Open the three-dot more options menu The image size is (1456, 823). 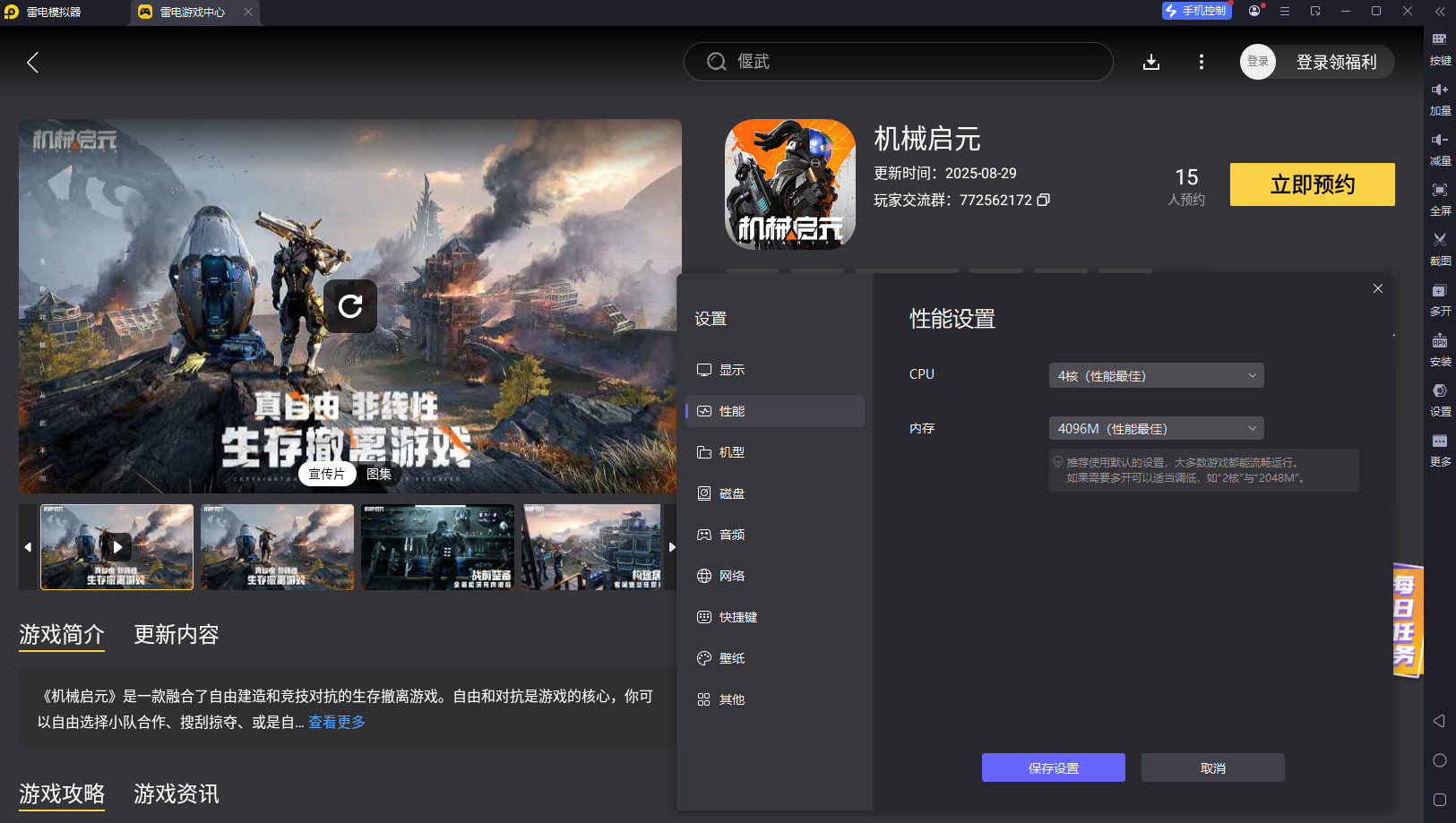1201,62
